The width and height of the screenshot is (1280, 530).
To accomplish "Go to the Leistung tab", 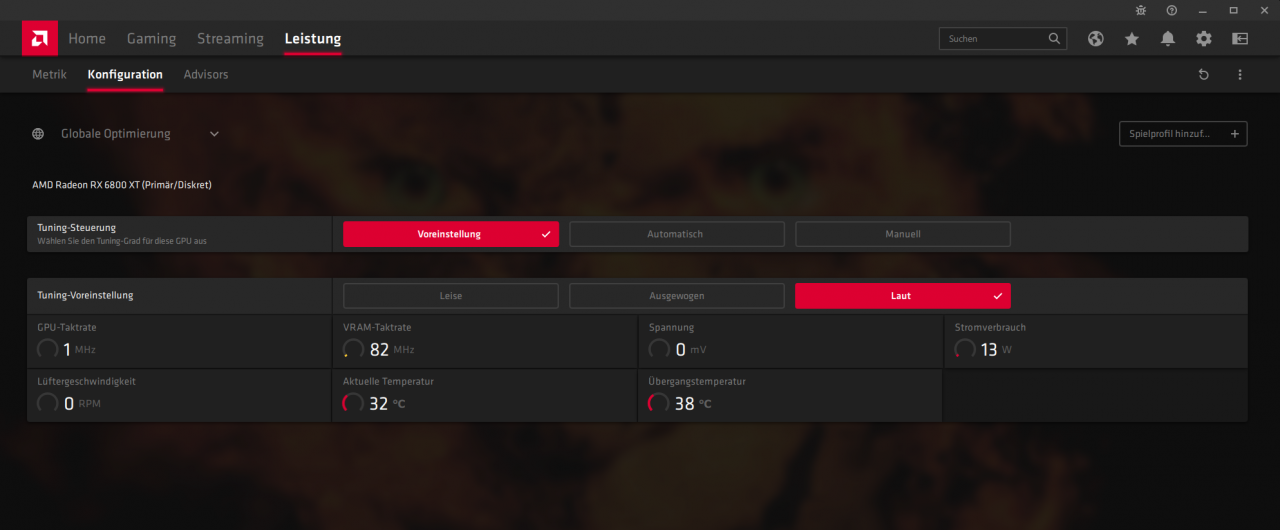I will (313, 39).
